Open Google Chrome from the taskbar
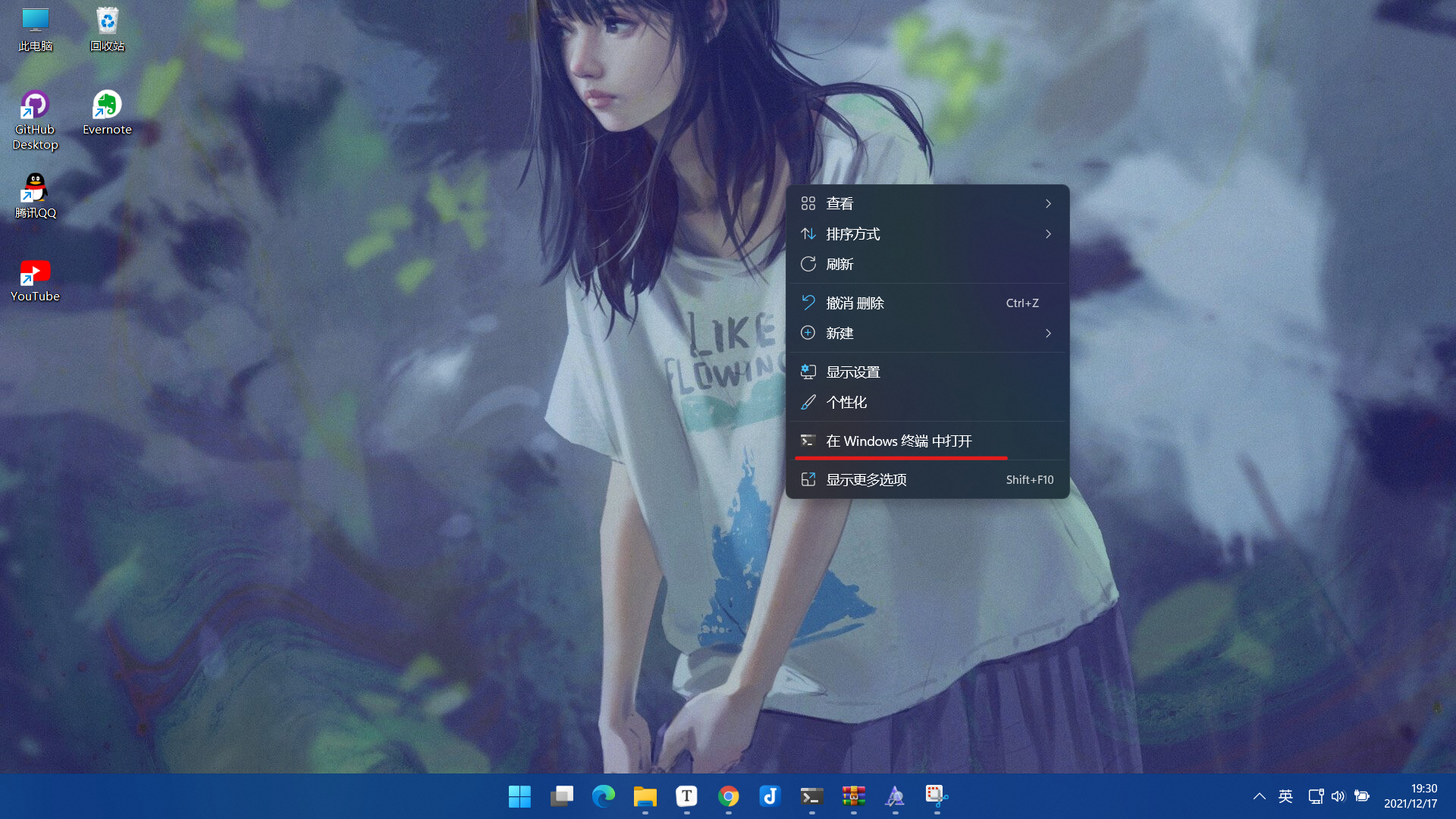 click(728, 796)
